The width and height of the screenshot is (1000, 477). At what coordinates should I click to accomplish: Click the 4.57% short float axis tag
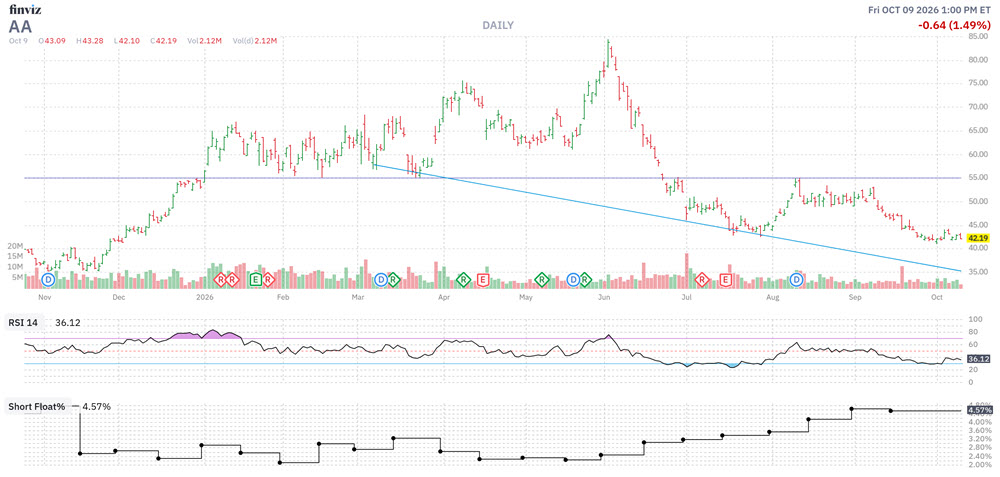(978, 411)
